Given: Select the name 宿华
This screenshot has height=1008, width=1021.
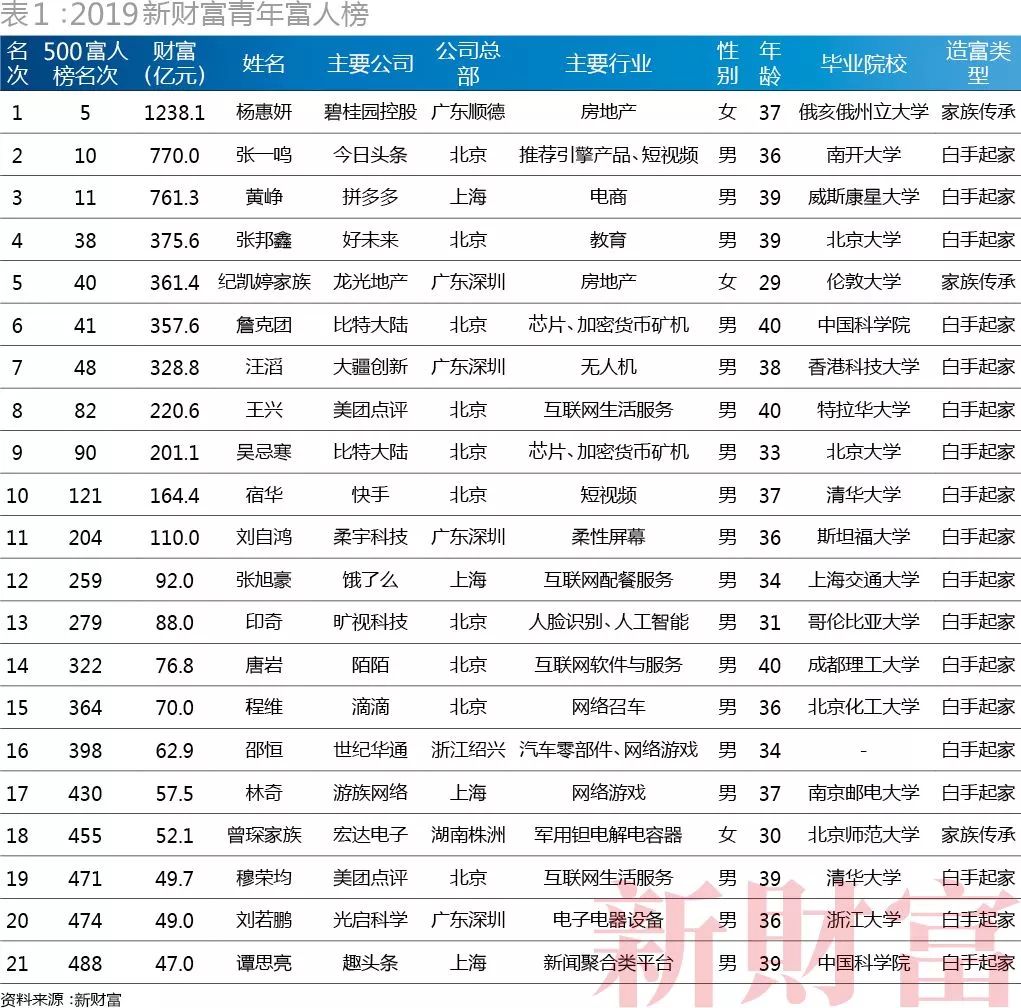Looking at the screenshot, I should (264, 495).
